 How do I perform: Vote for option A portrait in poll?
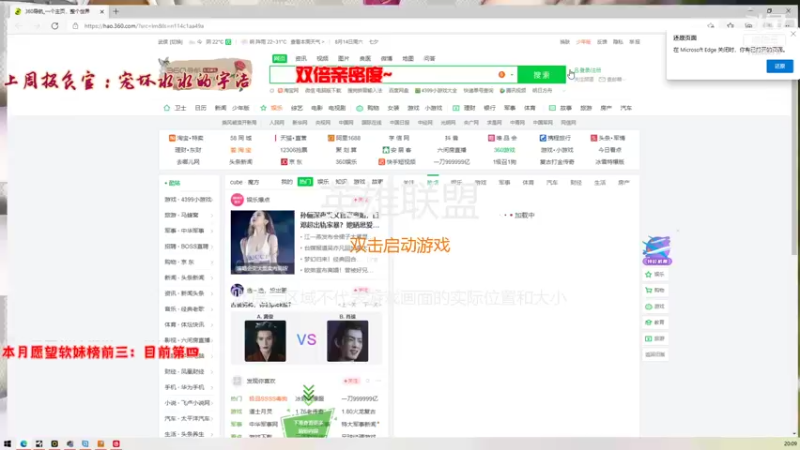(265, 341)
